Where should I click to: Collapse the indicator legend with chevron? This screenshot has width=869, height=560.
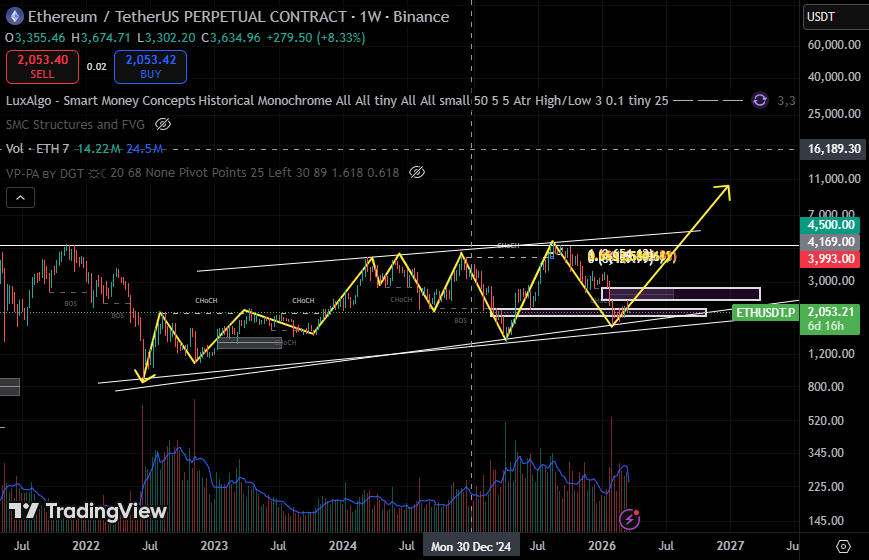(x=19, y=198)
